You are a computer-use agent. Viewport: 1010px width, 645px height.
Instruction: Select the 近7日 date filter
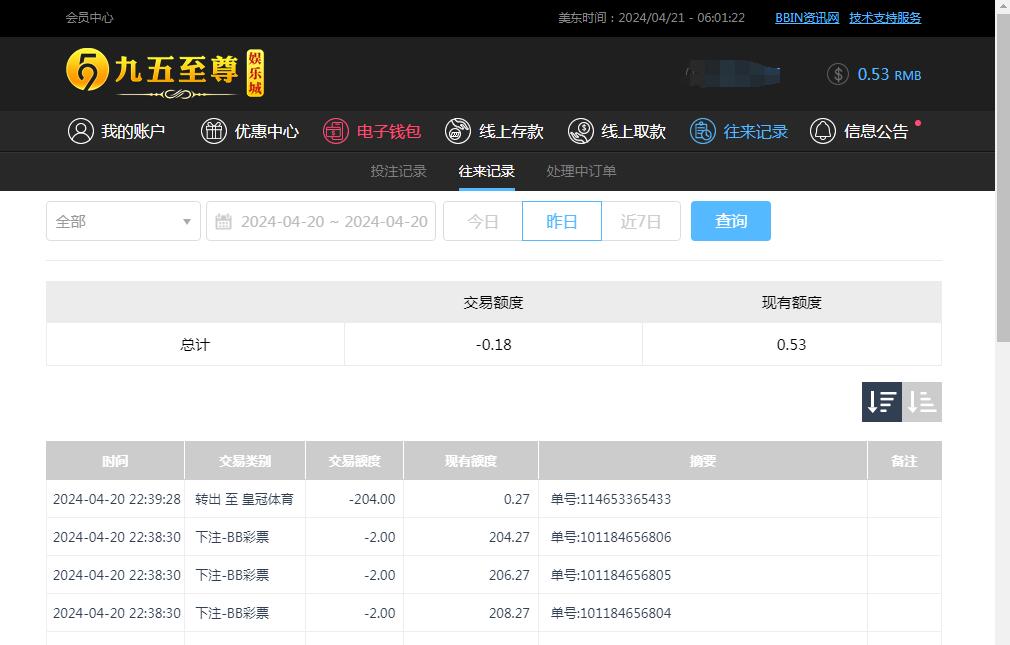click(641, 221)
